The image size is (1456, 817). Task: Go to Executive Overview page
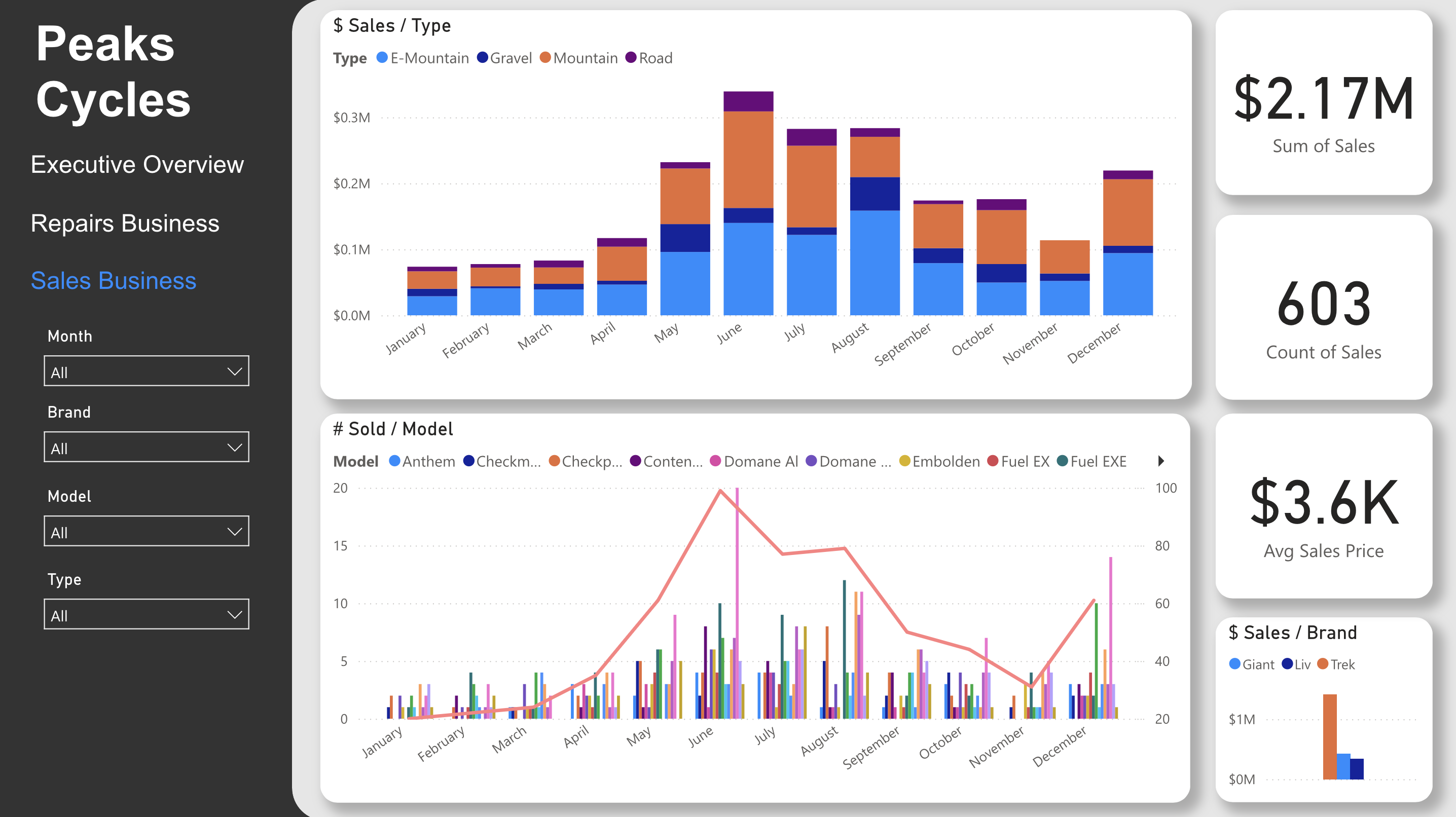coord(137,164)
